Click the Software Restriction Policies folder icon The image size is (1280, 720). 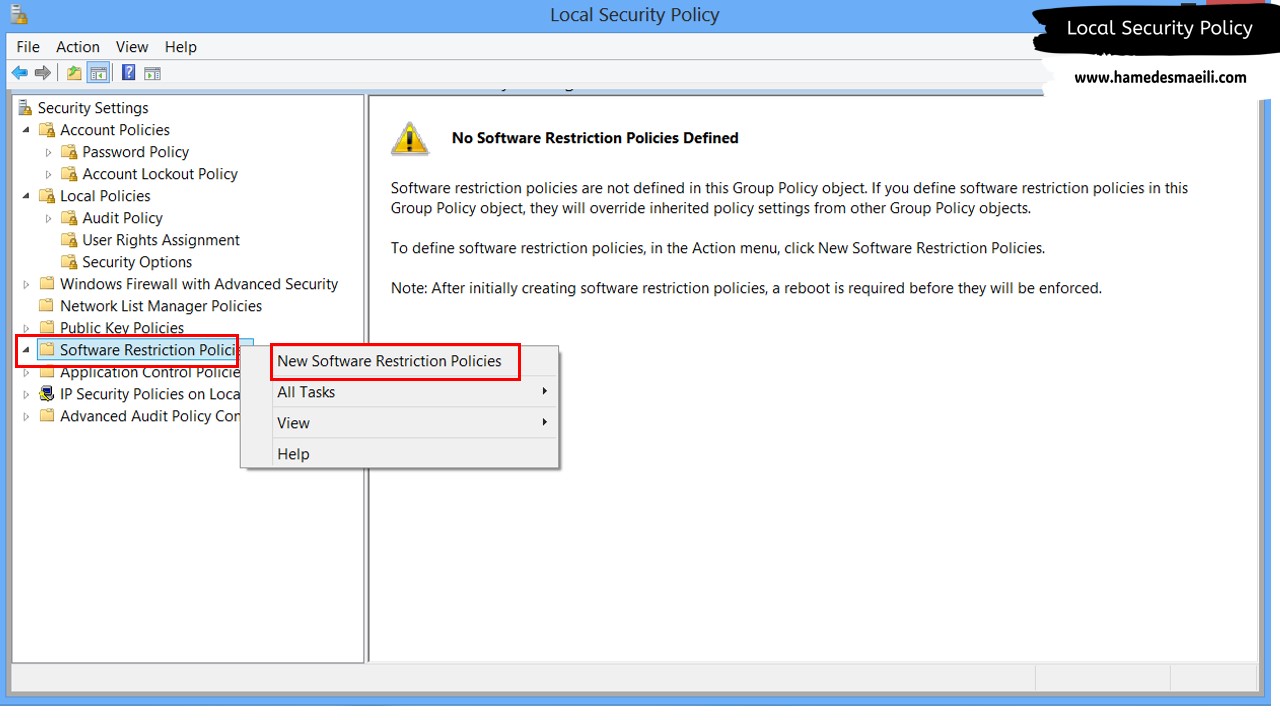click(x=46, y=350)
